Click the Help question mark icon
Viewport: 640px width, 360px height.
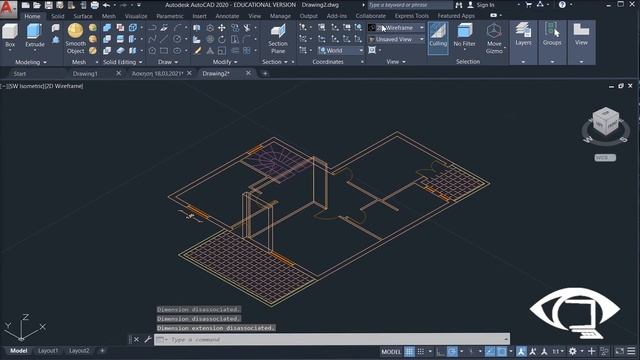point(562,5)
